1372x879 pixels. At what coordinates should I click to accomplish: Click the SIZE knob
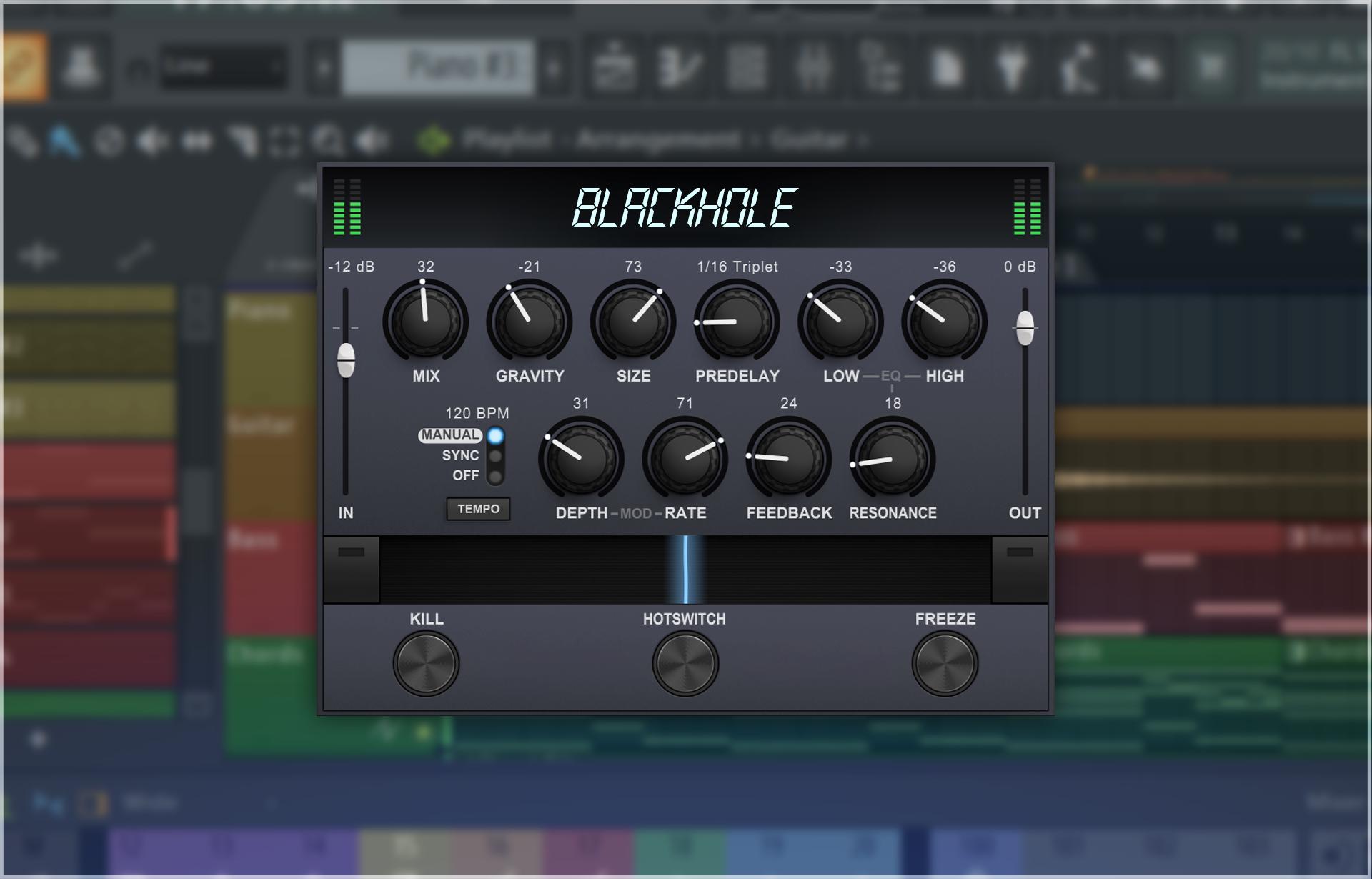tap(633, 322)
